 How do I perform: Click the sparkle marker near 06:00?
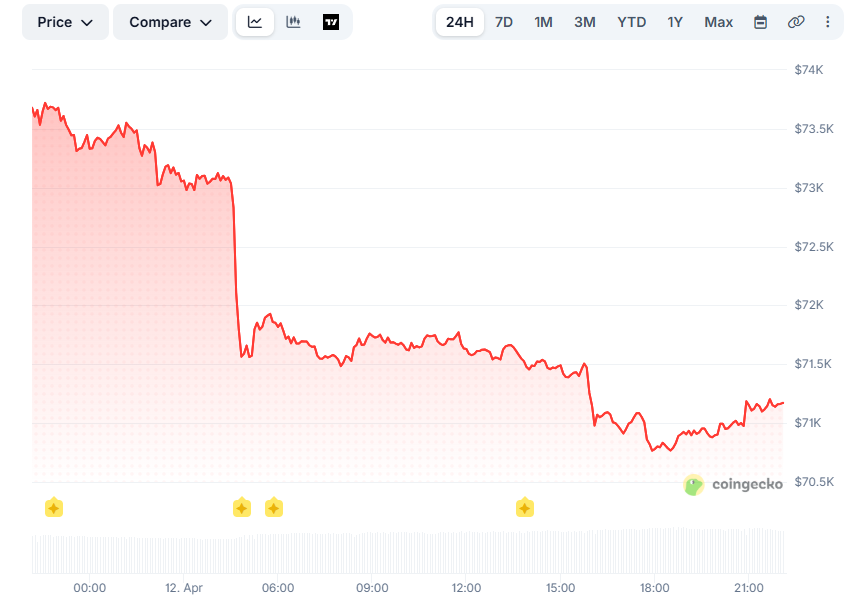point(274,508)
